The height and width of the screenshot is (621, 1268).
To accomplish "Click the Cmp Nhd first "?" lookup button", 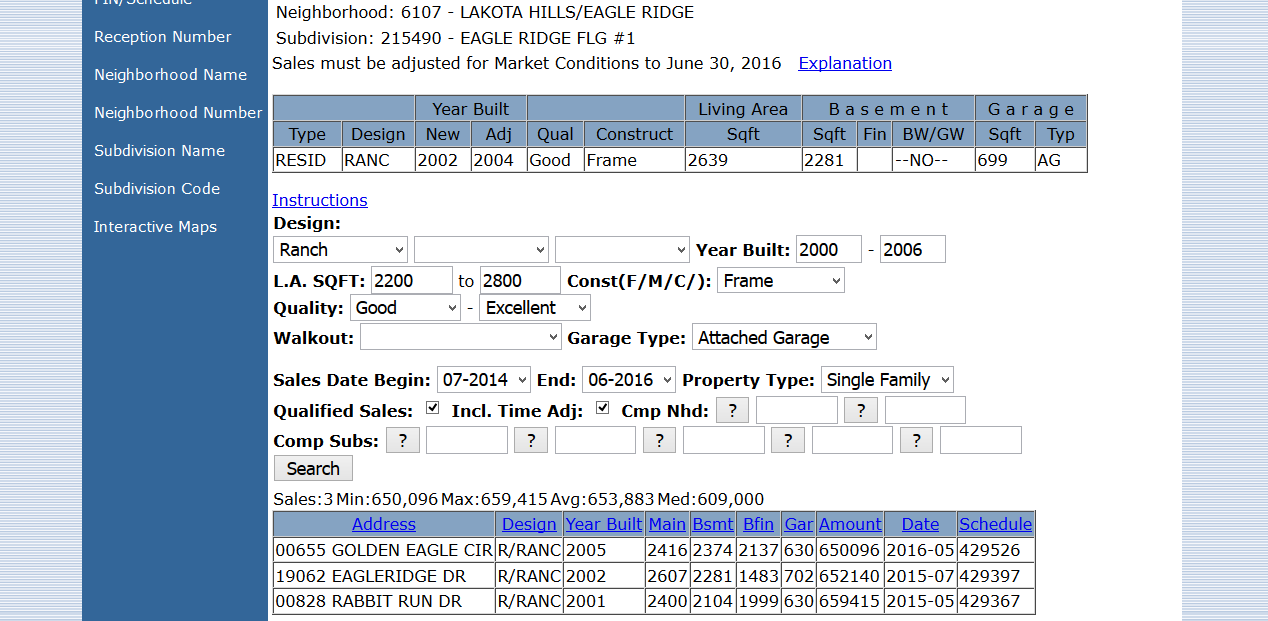I will coord(731,409).
